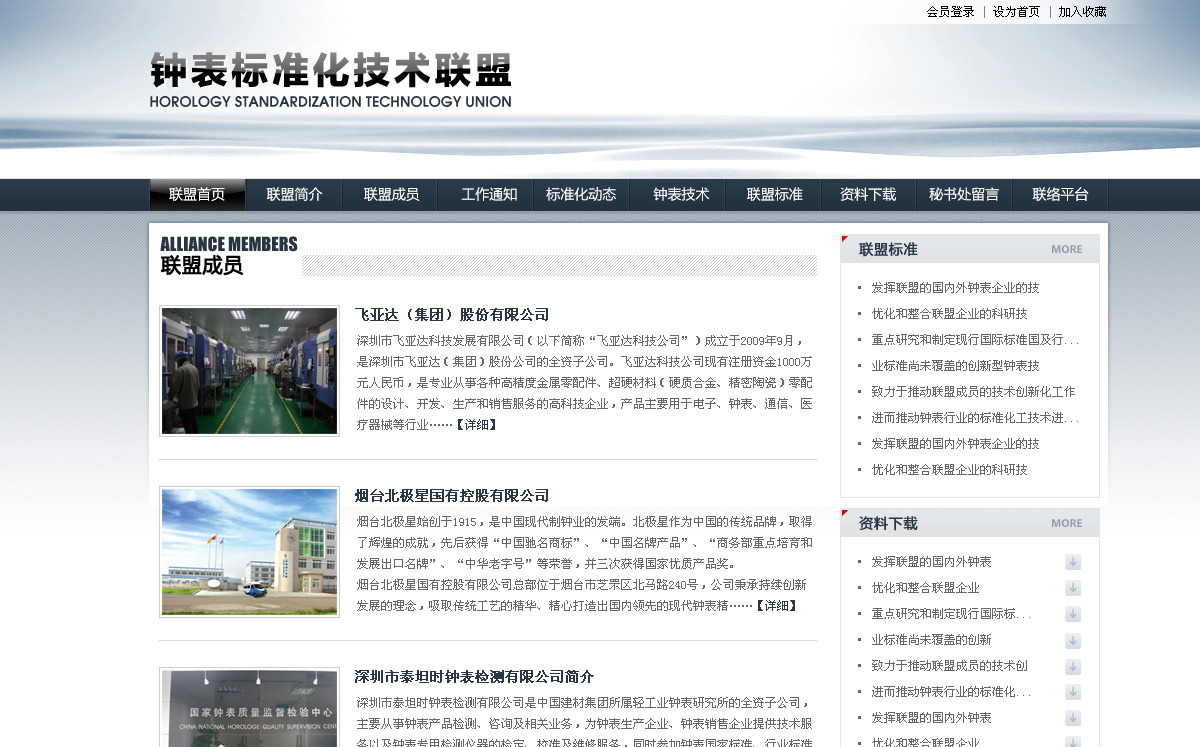
Task: Click MORE in 联盟标准 sidebar panel
Action: pos(1066,249)
